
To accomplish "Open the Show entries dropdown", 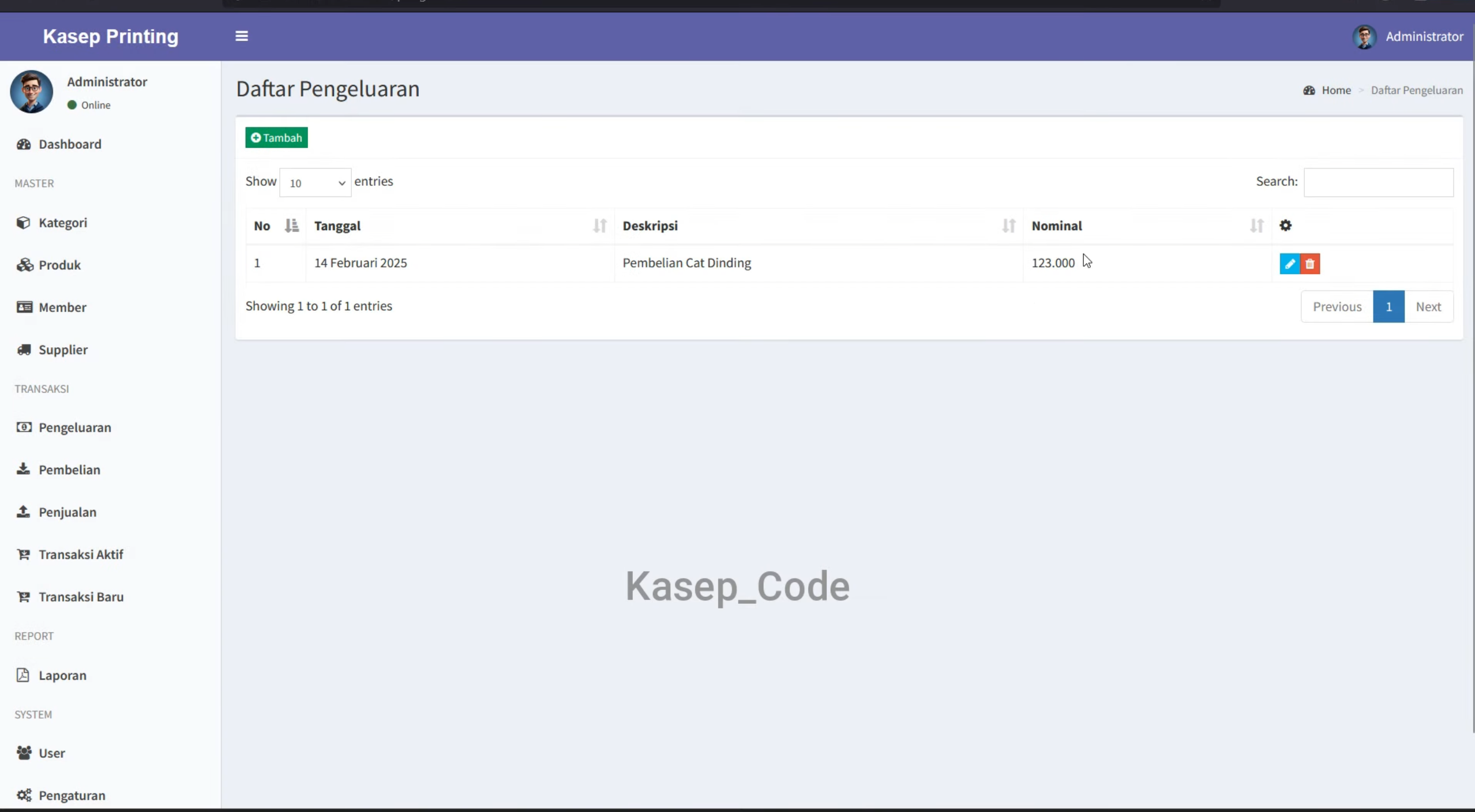I will [315, 182].
